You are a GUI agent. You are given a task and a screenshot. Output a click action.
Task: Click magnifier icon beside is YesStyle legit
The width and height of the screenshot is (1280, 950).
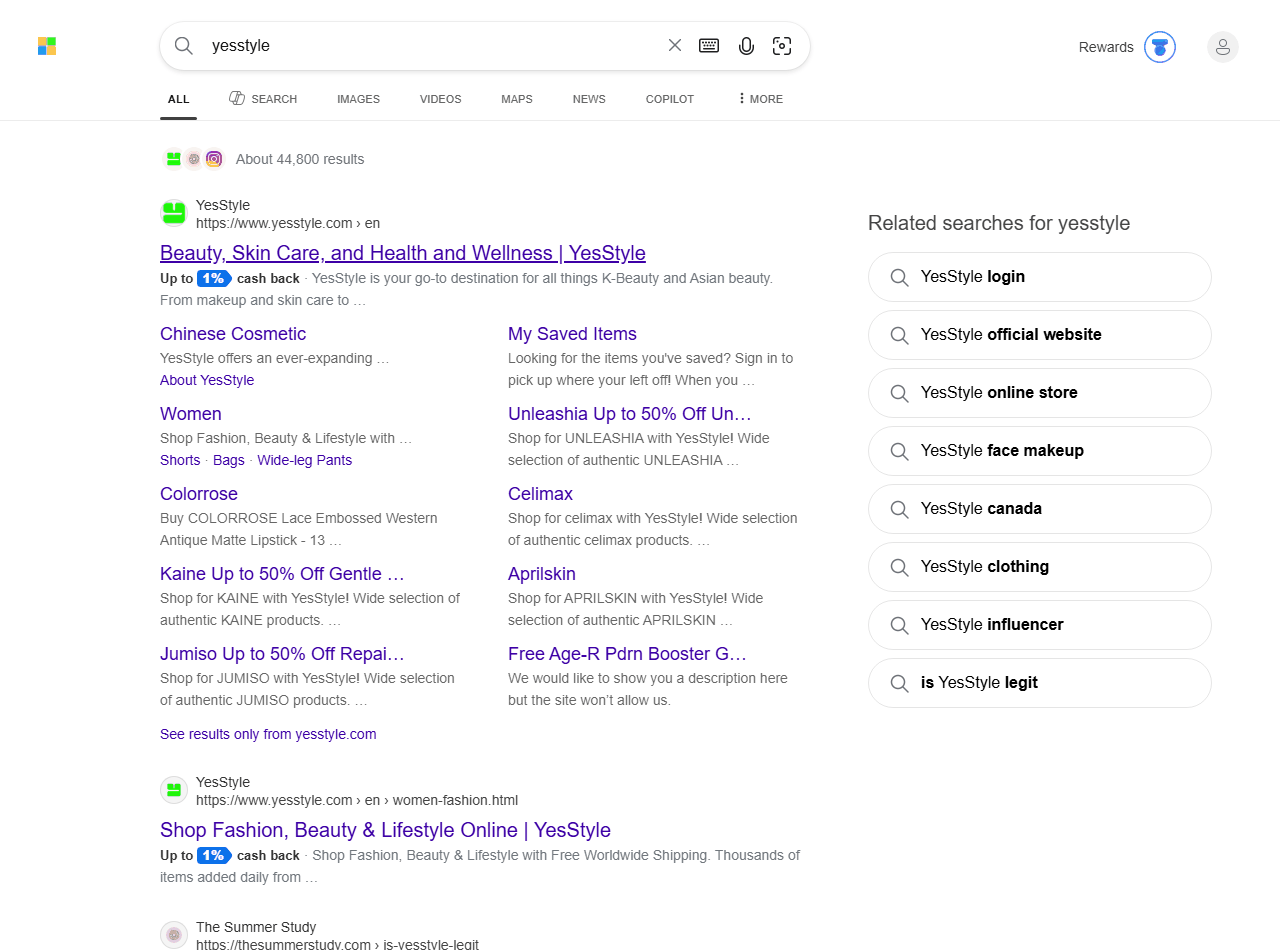(900, 683)
